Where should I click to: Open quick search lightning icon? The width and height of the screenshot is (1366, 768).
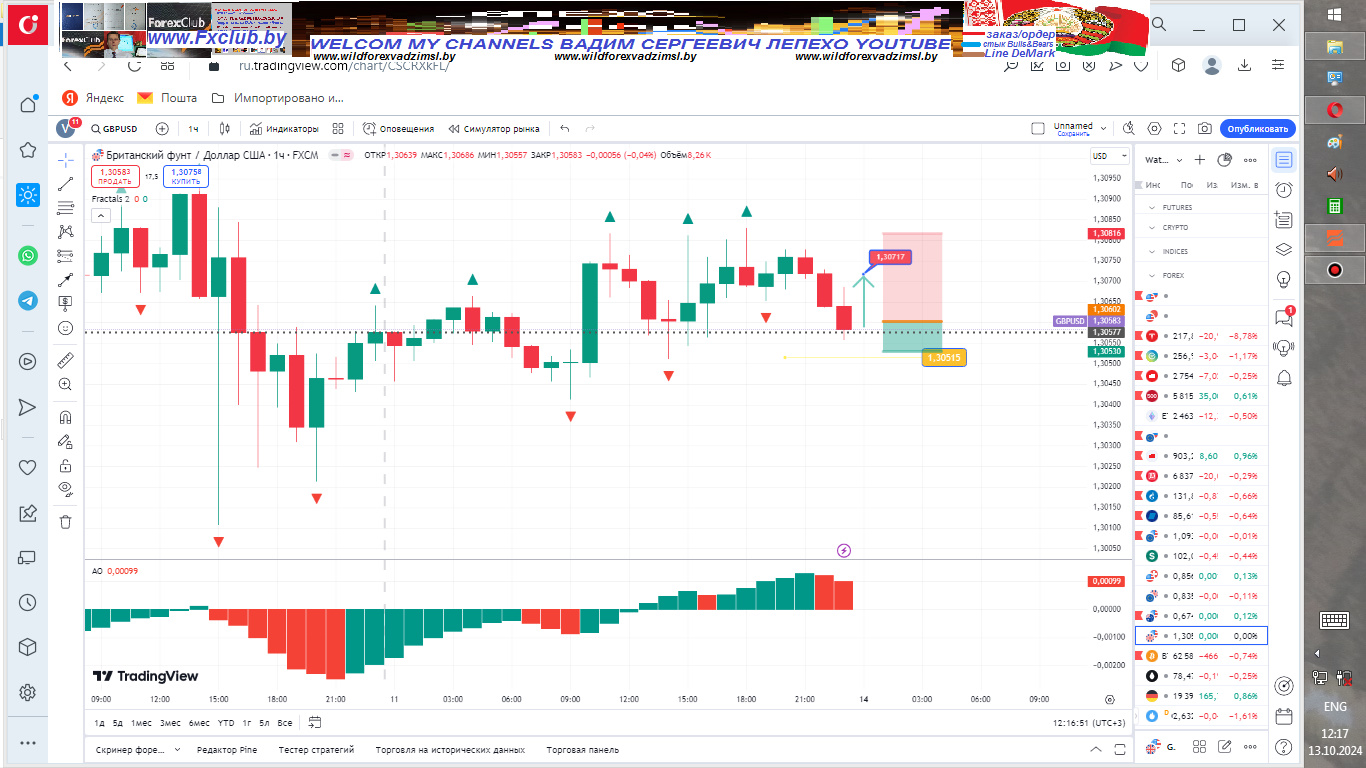(x=1129, y=129)
